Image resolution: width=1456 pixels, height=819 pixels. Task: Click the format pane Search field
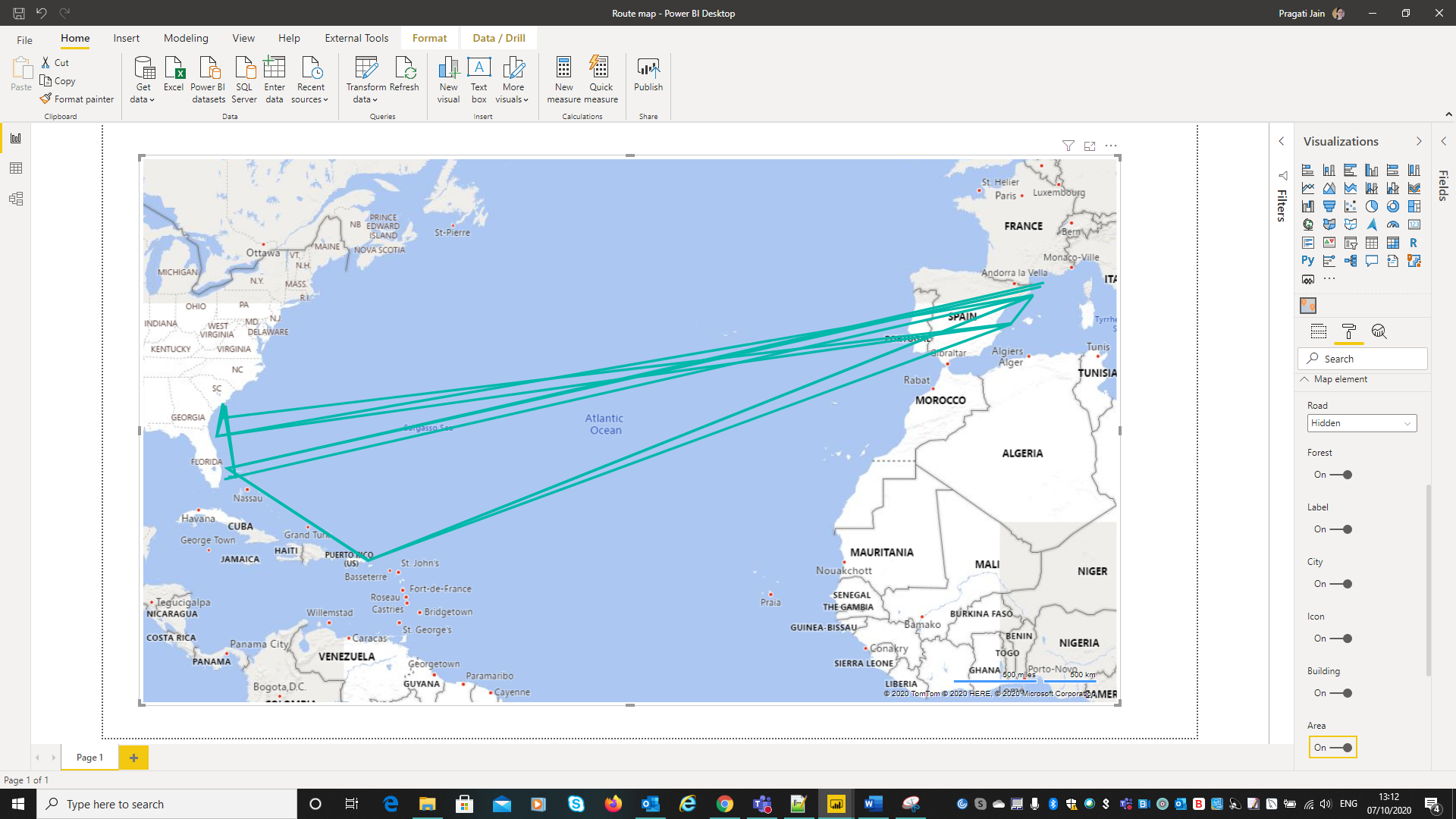coord(1363,359)
